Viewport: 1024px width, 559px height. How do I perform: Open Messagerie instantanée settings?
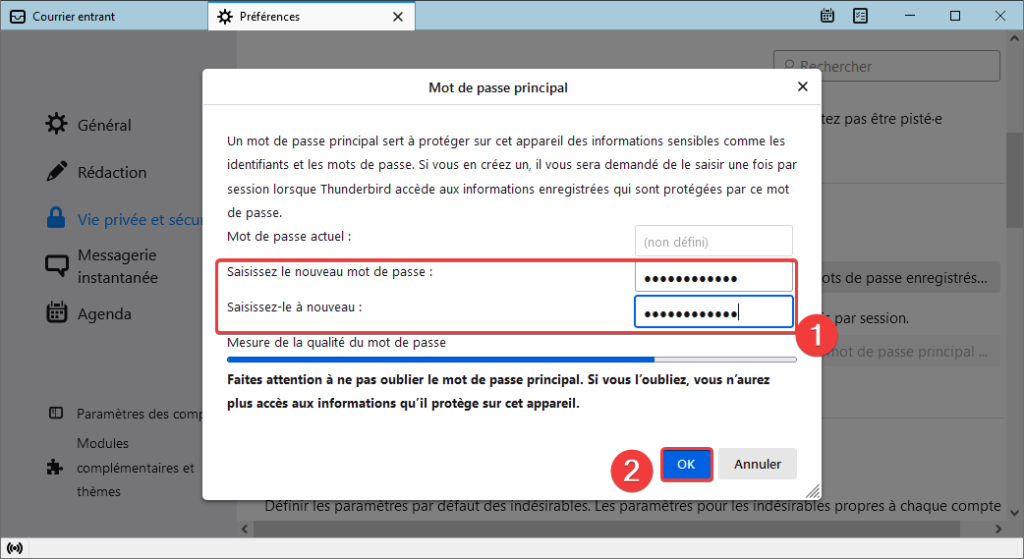tap(118, 266)
